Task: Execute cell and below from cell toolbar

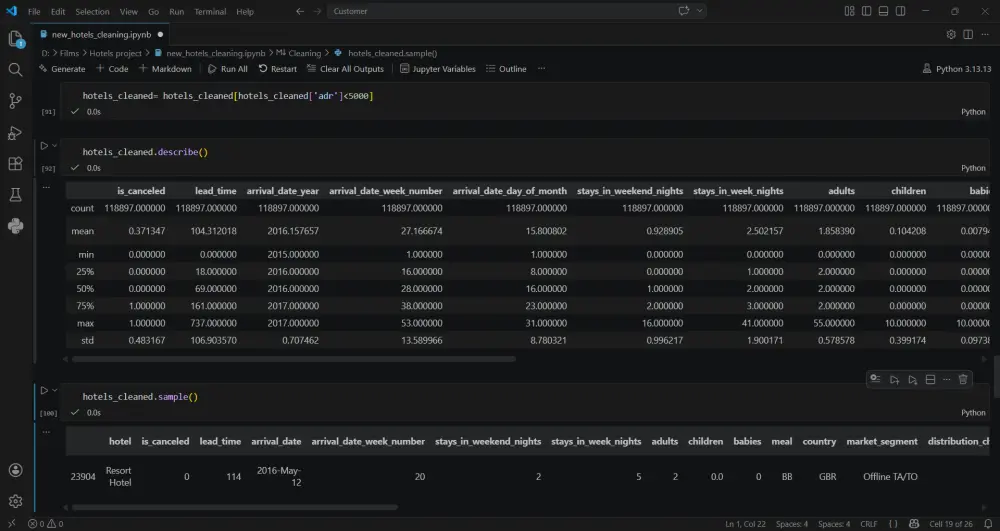Action: pos(913,379)
